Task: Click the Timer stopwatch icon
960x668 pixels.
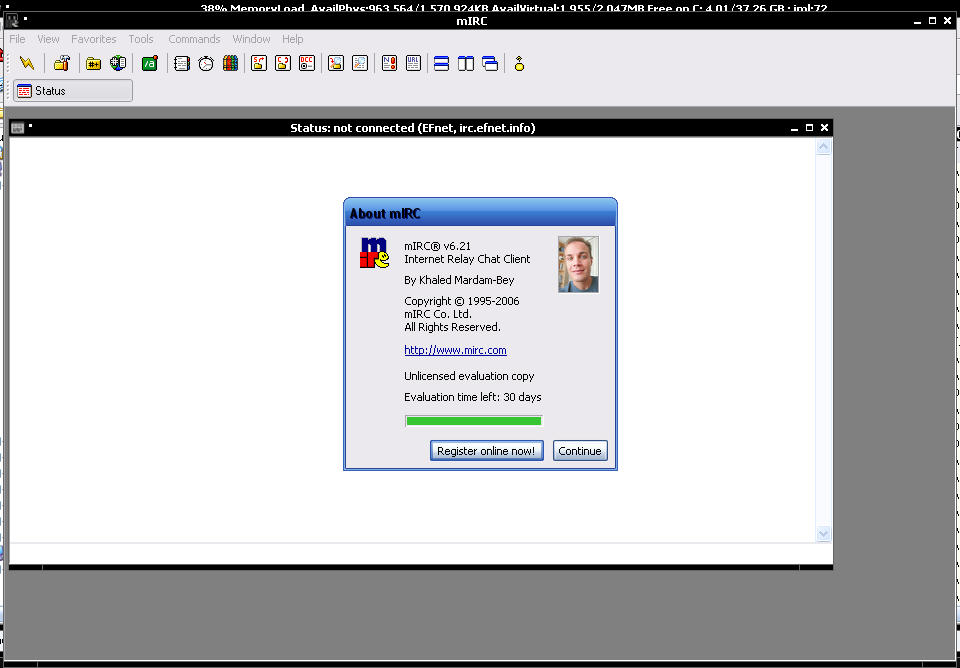Action: 206,63
